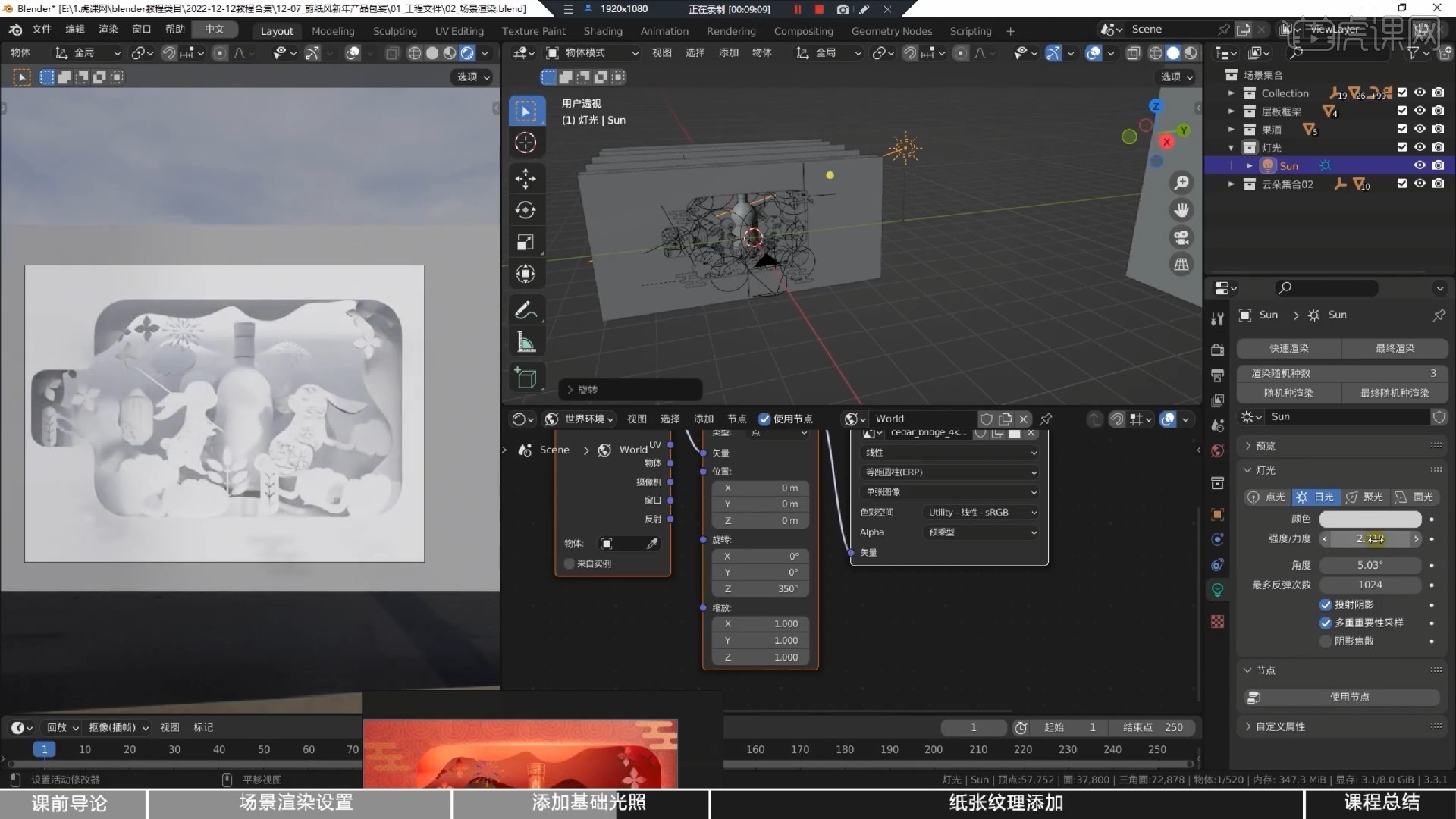This screenshot has height=819, width=1456.
Task: Enable Shadow Caustics checkbox
Action: [x=1326, y=641]
